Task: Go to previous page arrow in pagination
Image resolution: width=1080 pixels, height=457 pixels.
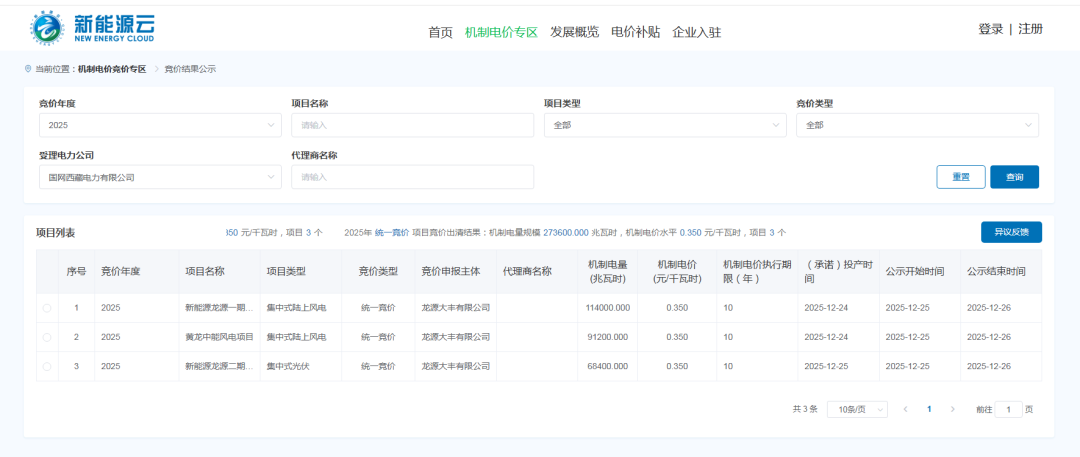Action: click(905, 409)
